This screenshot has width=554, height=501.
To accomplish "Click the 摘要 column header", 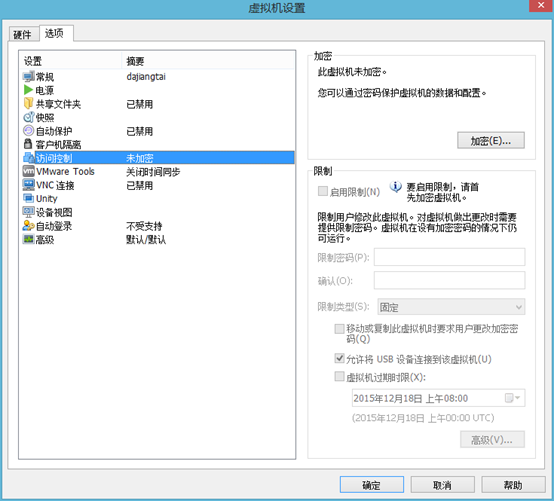I will [x=208, y=61].
